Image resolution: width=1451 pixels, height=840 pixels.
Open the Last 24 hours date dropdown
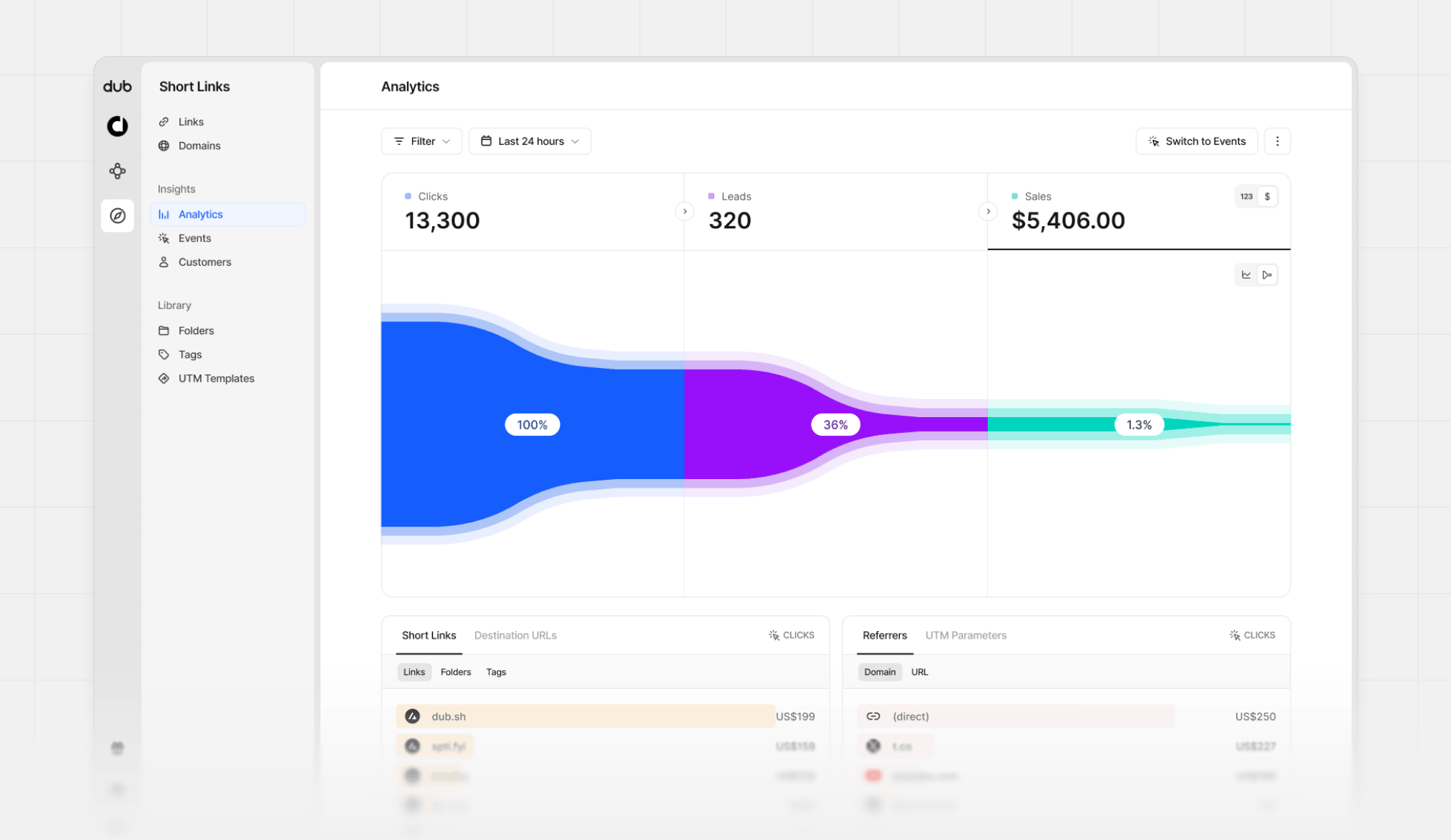click(530, 141)
